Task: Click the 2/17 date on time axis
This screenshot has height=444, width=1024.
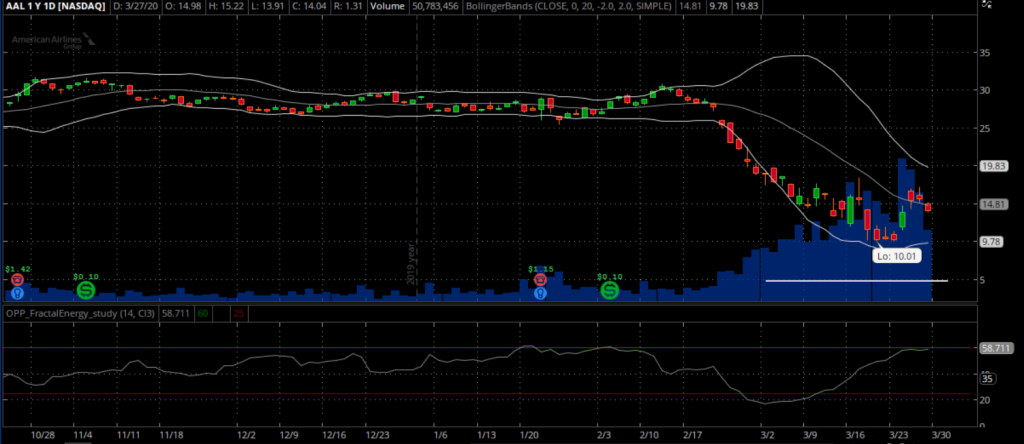Action: point(693,435)
